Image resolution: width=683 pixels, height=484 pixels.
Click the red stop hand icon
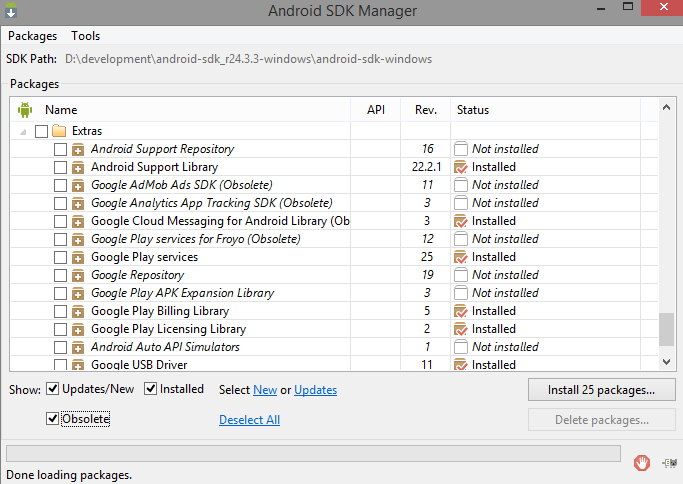[642, 462]
